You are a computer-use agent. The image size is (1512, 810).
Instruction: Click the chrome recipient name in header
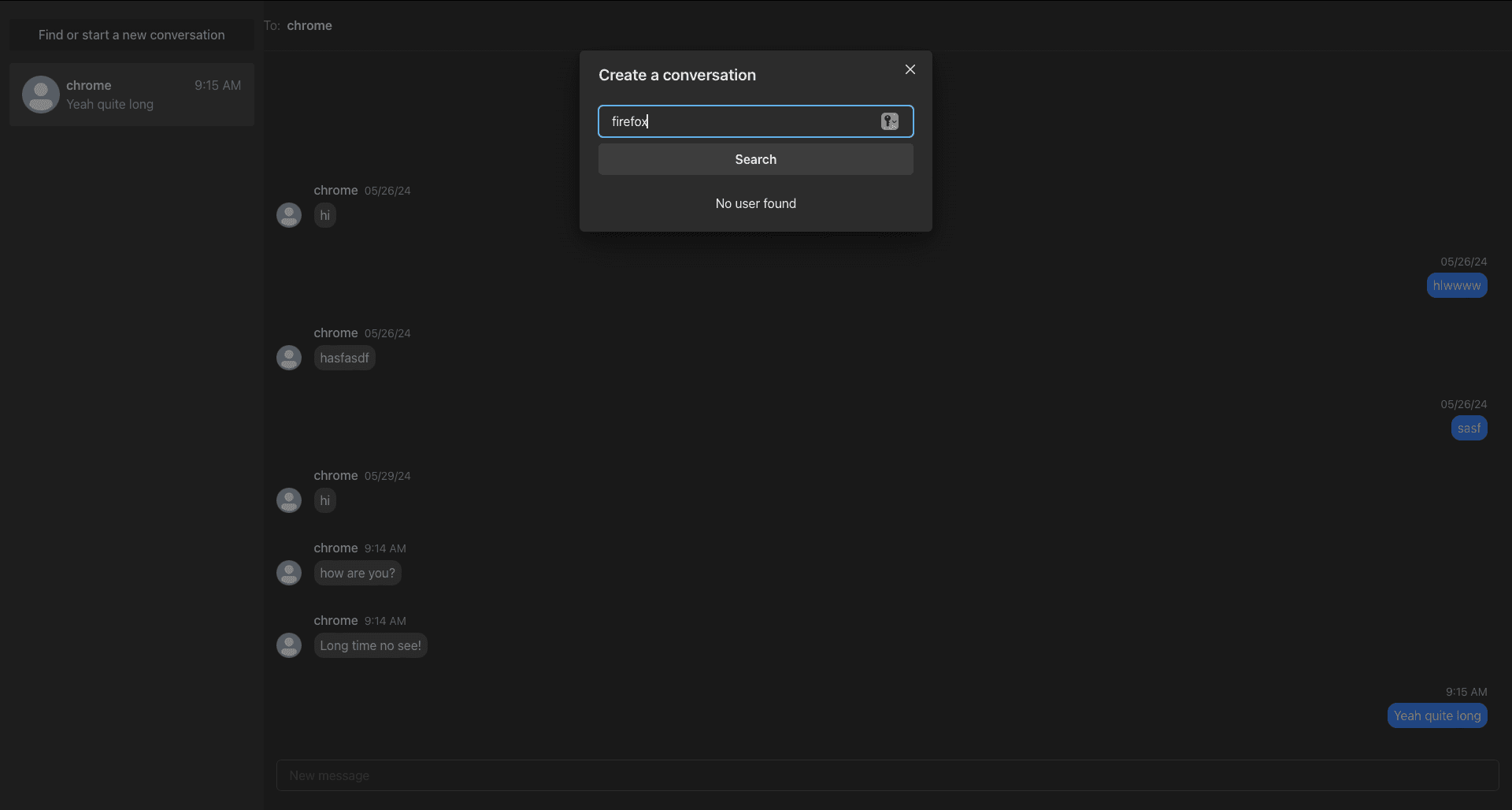click(309, 25)
